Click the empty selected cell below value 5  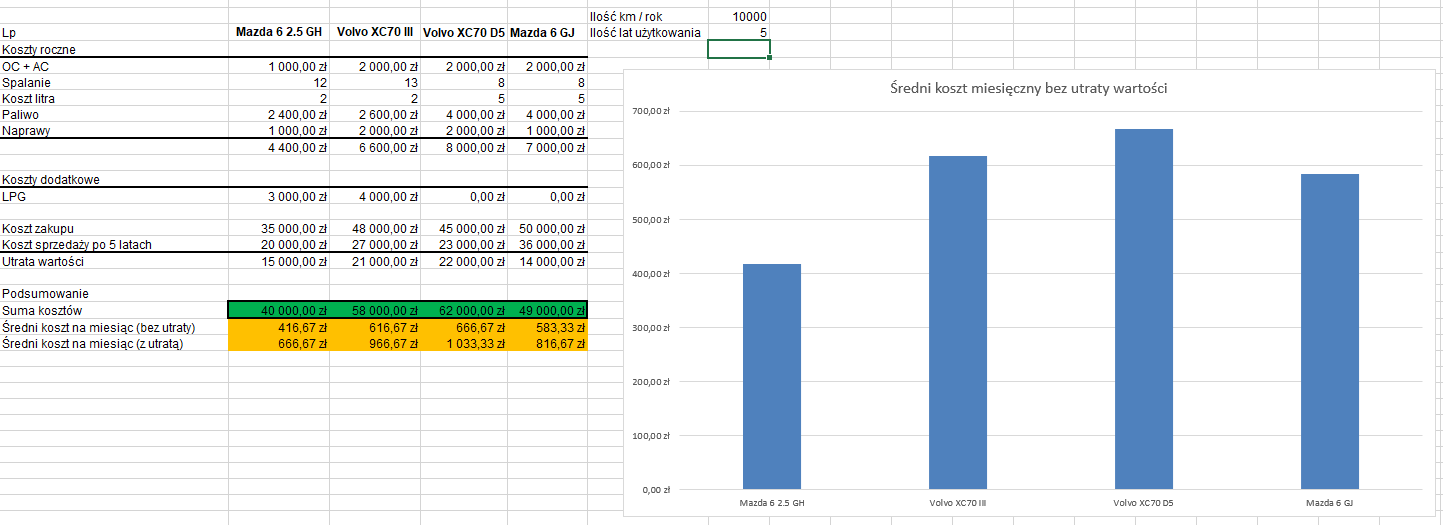738,49
